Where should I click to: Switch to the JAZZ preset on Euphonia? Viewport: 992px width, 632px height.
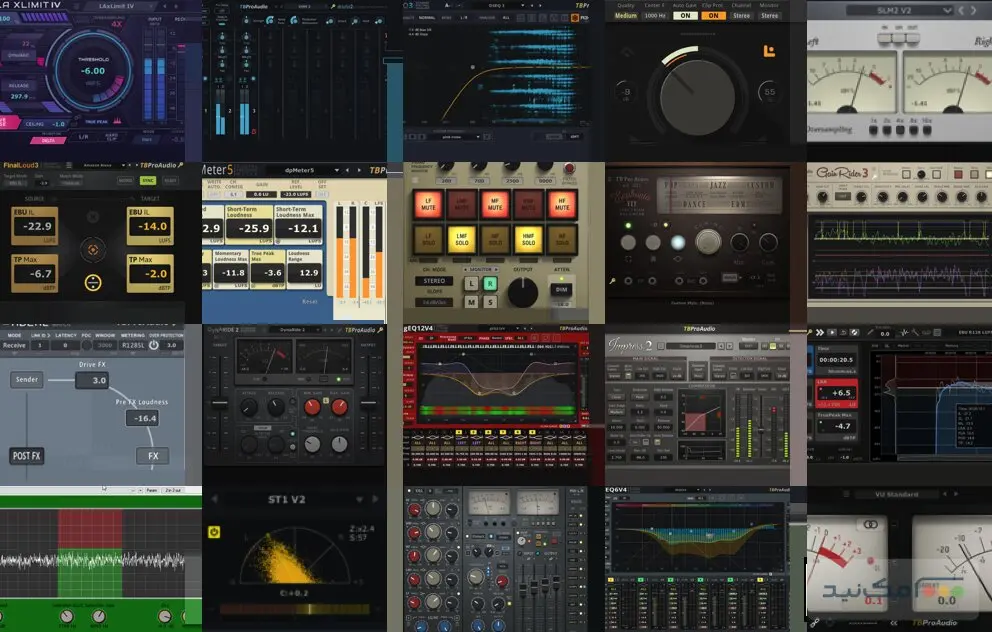point(718,184)
